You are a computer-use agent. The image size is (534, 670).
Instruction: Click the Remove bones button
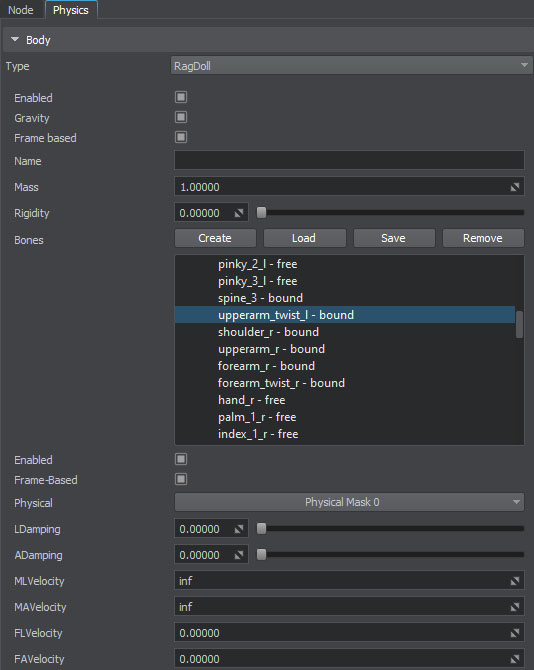483,238
